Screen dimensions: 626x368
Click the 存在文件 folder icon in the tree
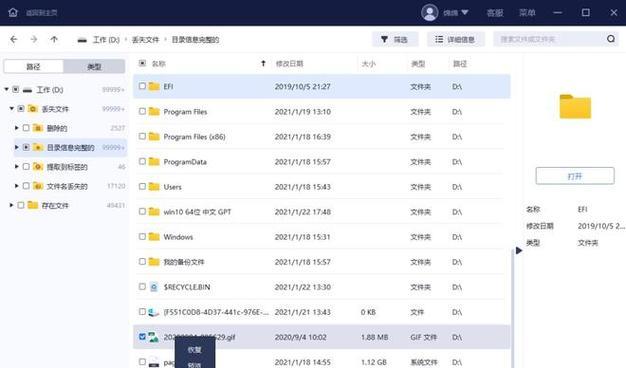pyautogui.click(x=33, y=205)
